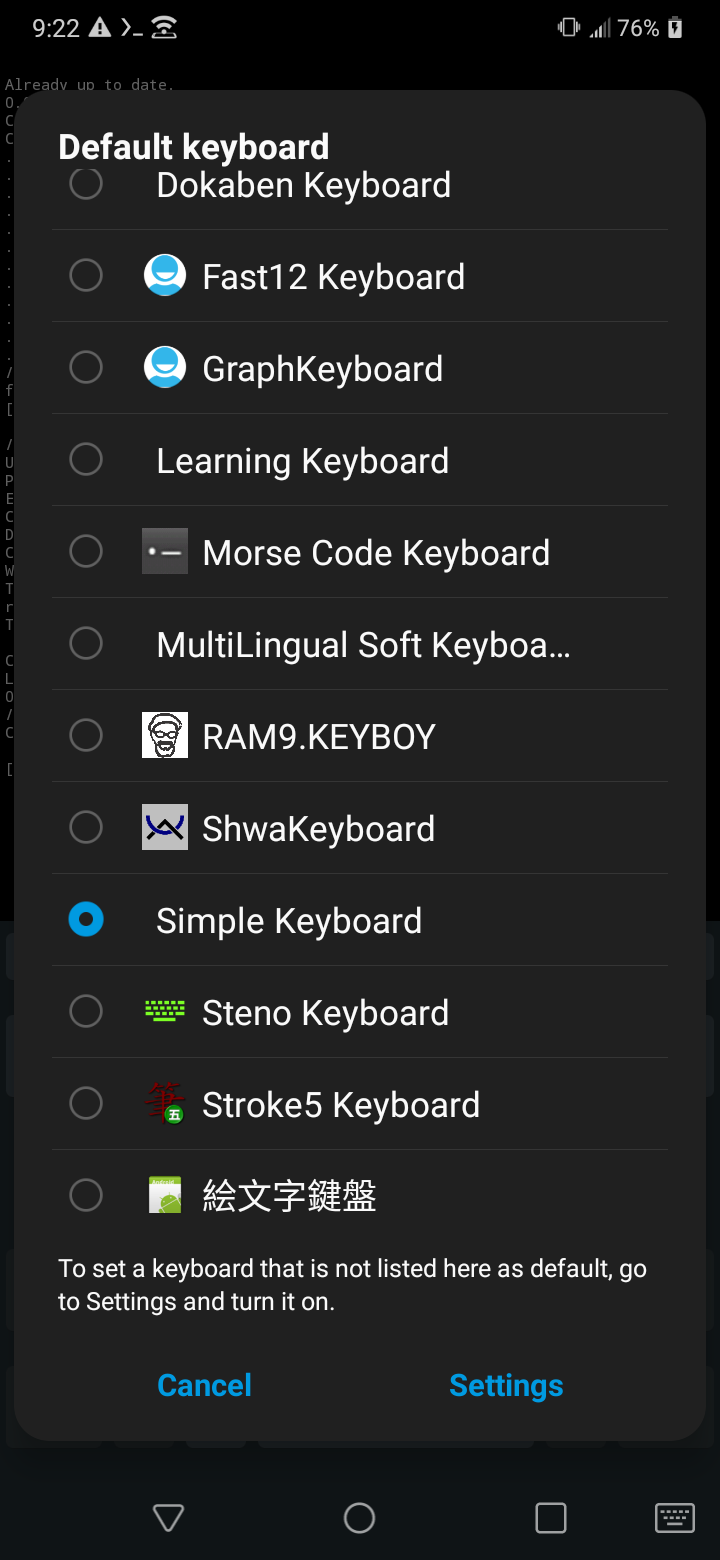This screenshot has width=720, height=1560.
Task: Tap the Fast12 Keyboard app icon
Action: pyautogui.click(x=164, y=275)
